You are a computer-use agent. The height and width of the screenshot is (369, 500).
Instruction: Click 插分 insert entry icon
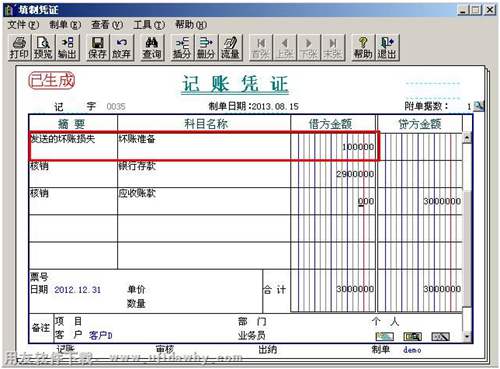[182, 48]
